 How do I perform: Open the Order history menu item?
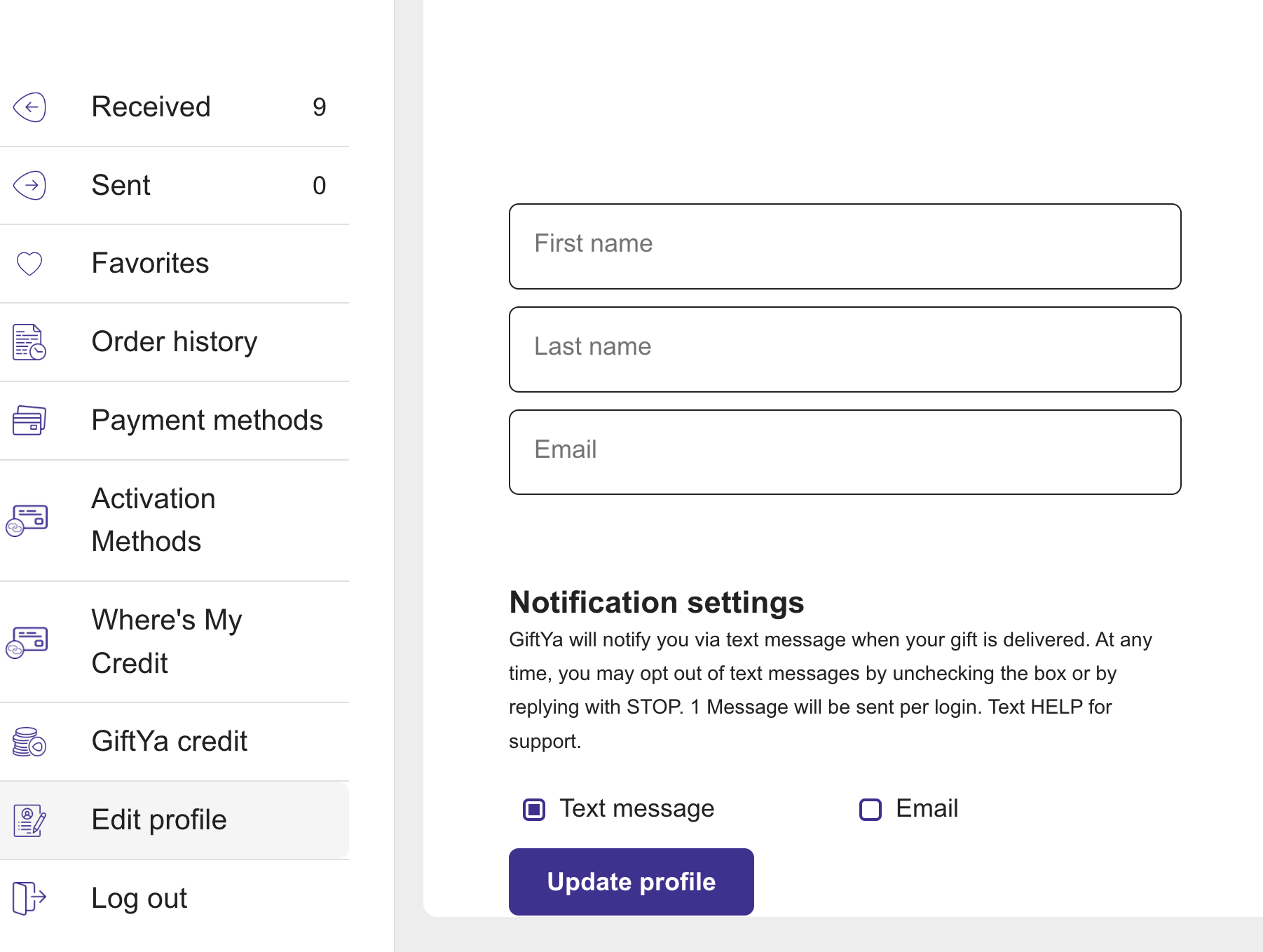coord(175,342)
